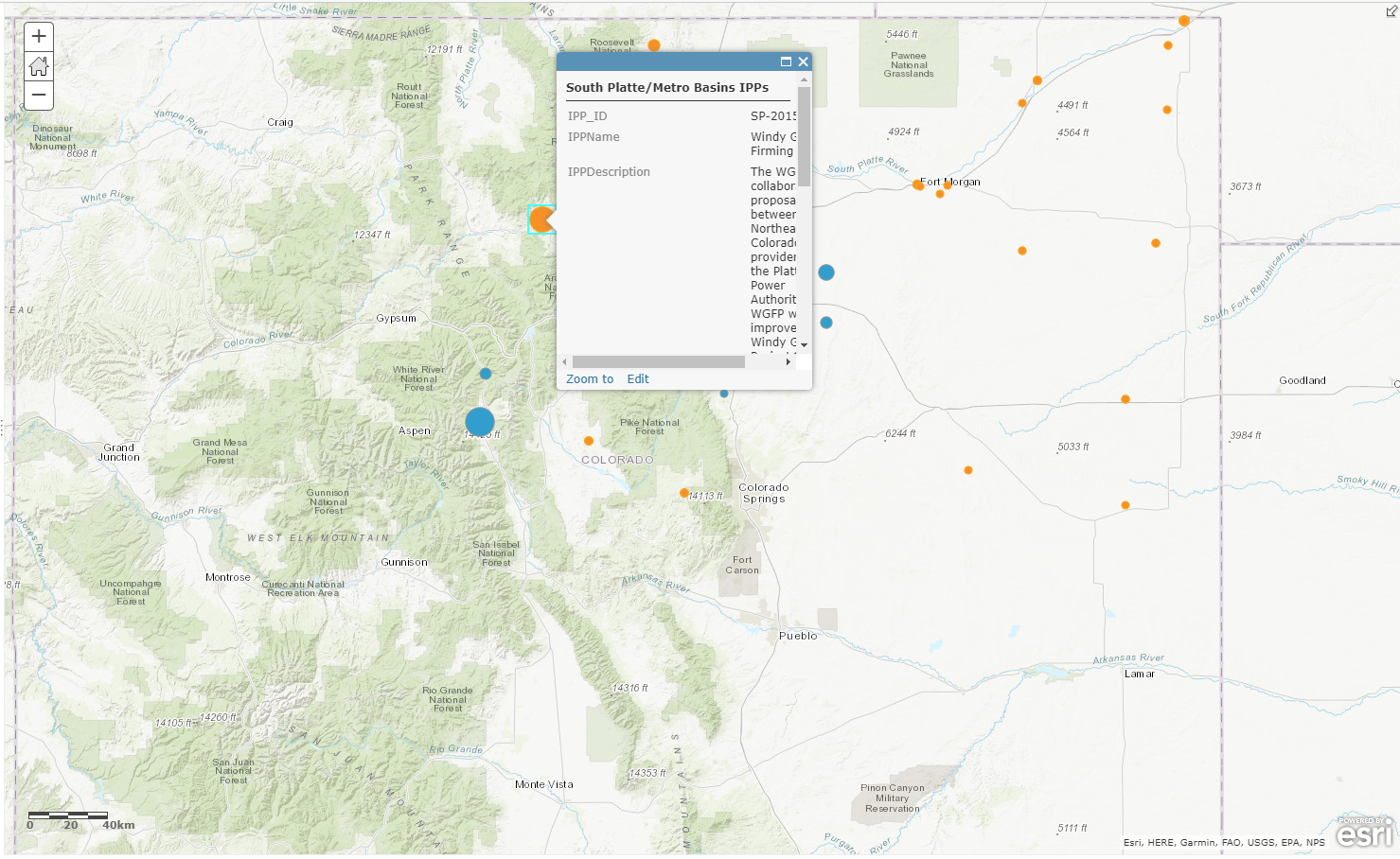Click the Gunnison city label
This screenshot has height=859, width=1400.
tap(404, 562)
